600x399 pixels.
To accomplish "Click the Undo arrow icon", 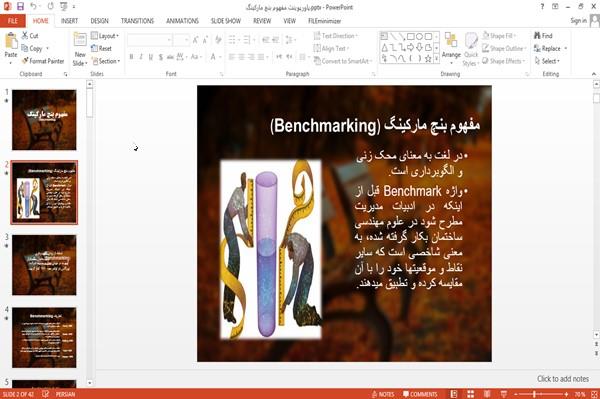I will [x=34, y=7].
